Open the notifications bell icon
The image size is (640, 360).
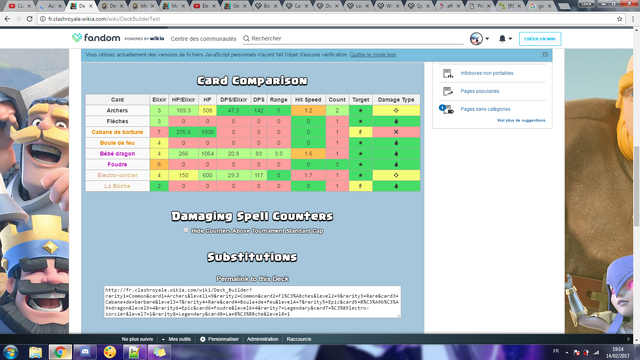pyautogui.click(x=502, y=38)
